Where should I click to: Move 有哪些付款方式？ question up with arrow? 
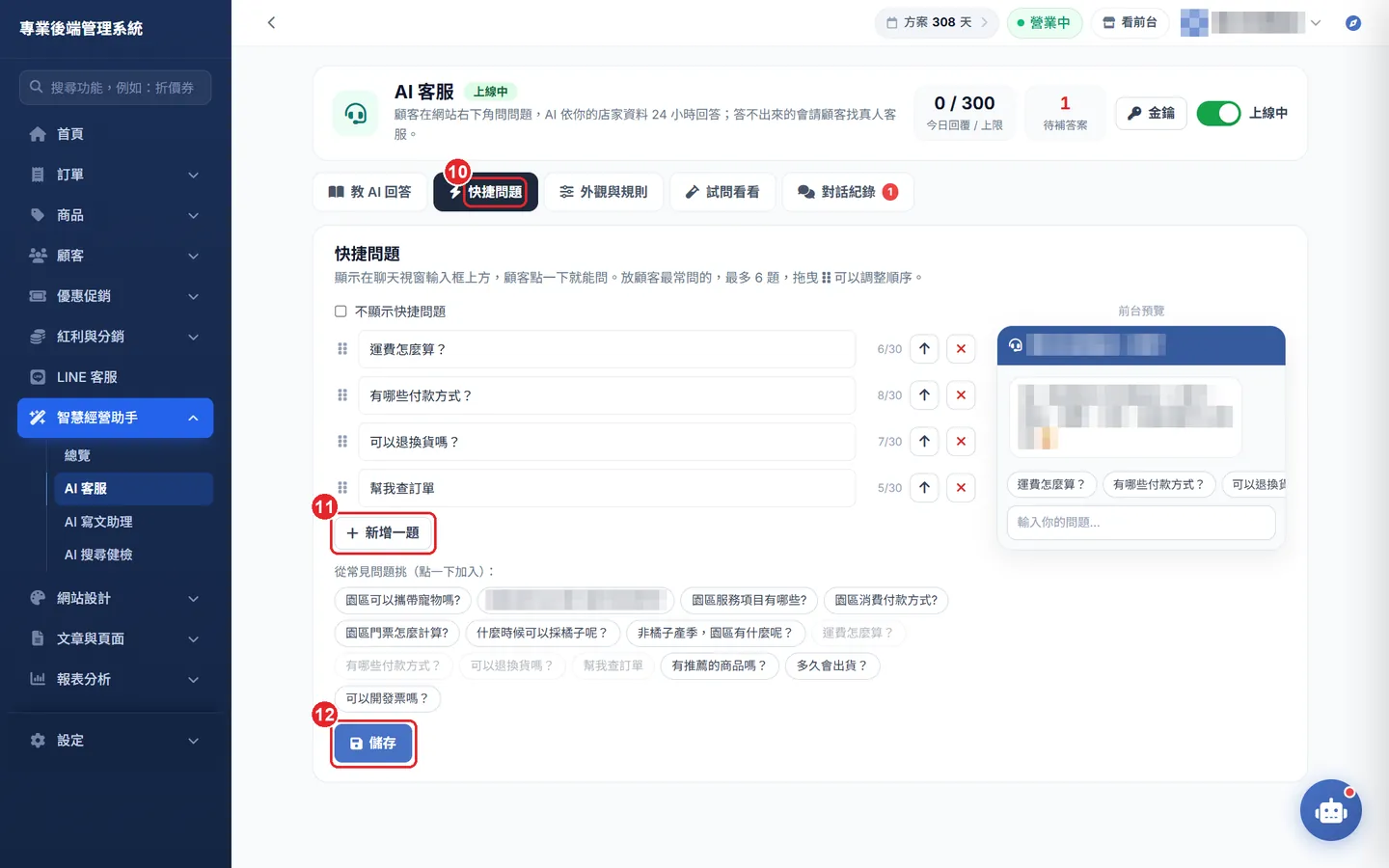[x=924, y=395]
